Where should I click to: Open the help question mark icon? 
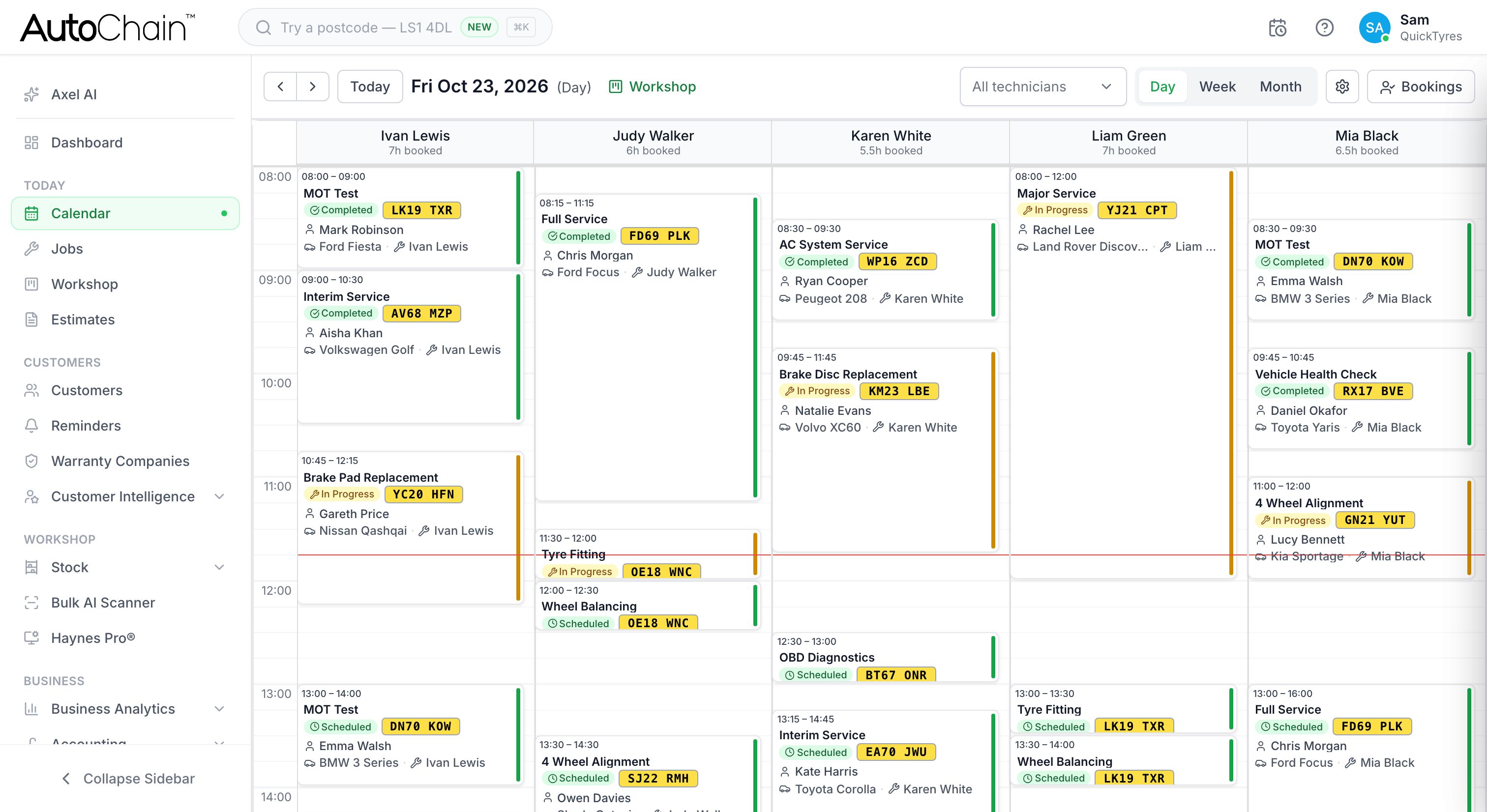[x=1324, y=28]
